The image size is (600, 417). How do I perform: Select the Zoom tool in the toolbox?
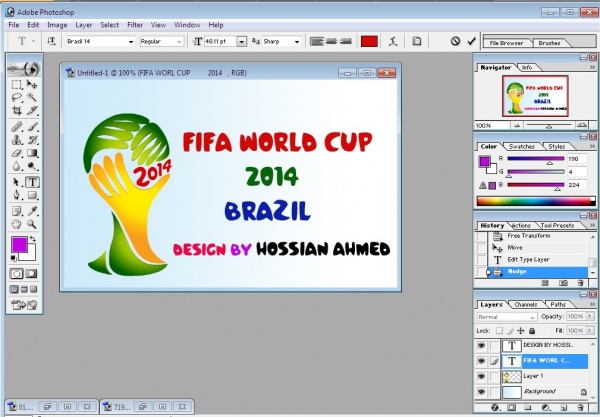pyautogui.click(x=32, y=225)
